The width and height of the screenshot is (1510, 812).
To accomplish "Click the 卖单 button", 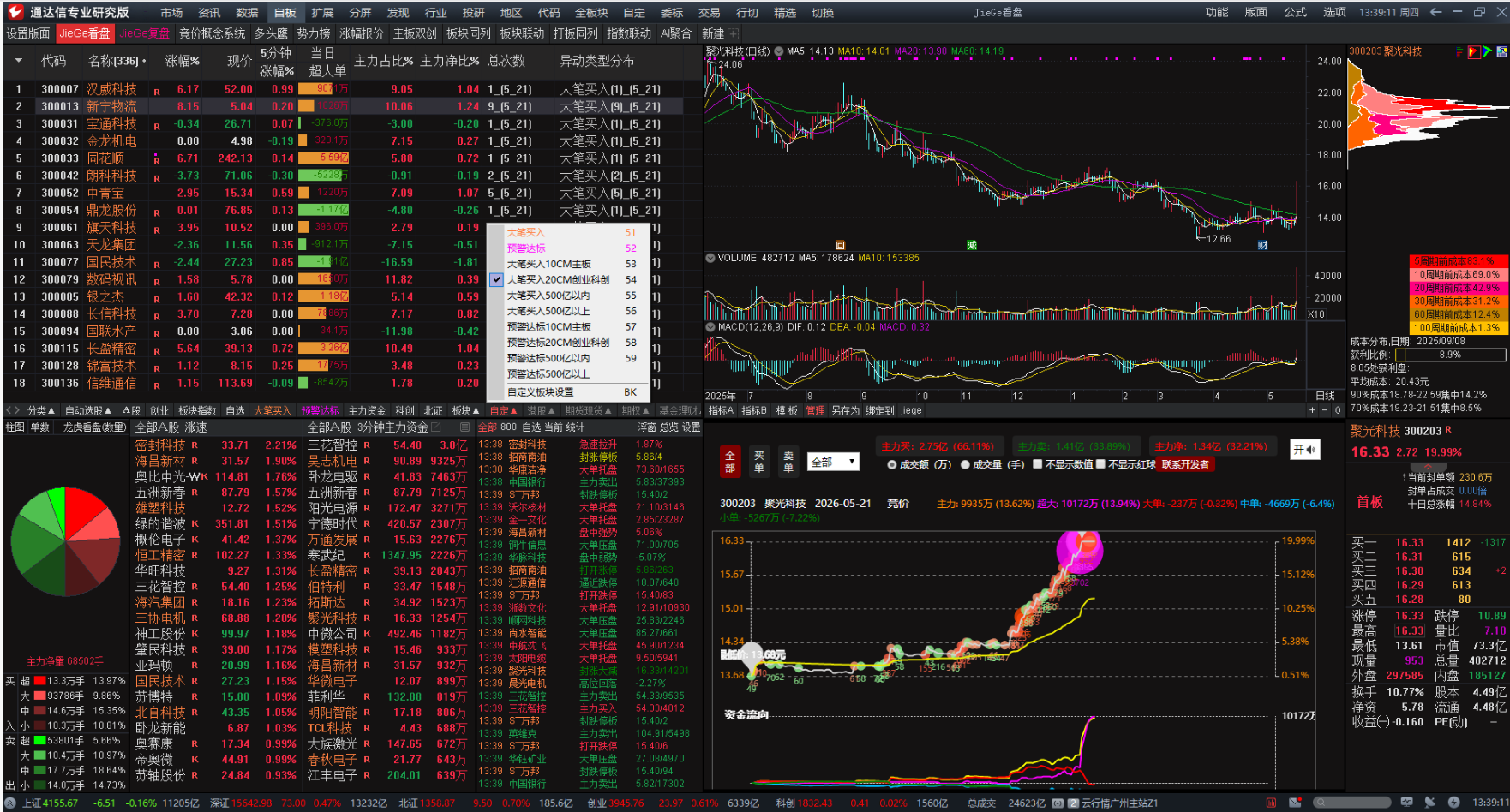I will [x=788, y=461].
